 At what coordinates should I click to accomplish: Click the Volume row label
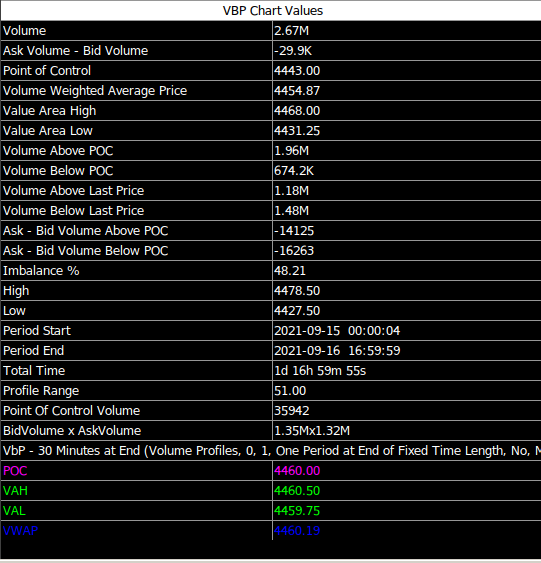[24, 31]
